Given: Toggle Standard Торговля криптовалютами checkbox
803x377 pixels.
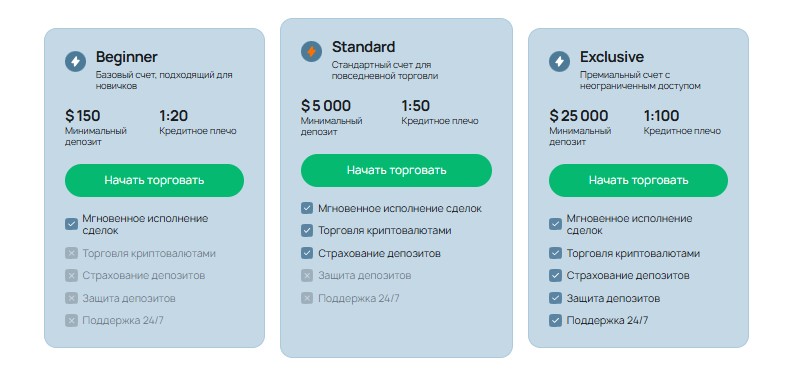Looking at the screenshot, I should click(307, 231).
